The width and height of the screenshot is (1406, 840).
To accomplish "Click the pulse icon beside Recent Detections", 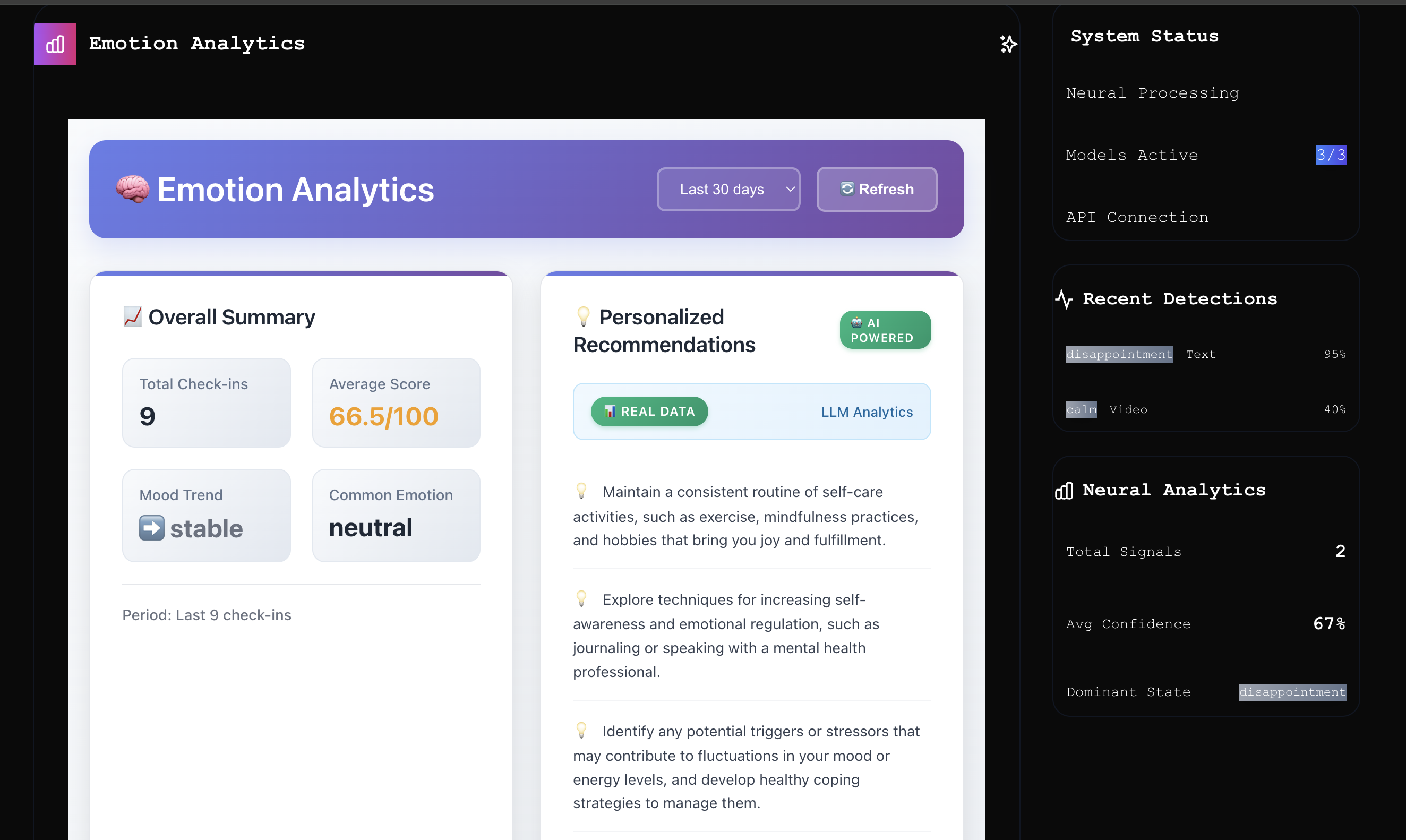I will point(1064,299).
